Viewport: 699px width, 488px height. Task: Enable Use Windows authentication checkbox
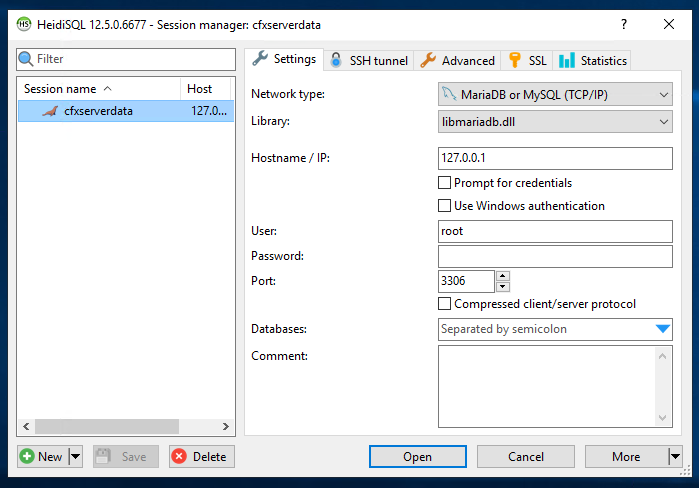(444, 205)
